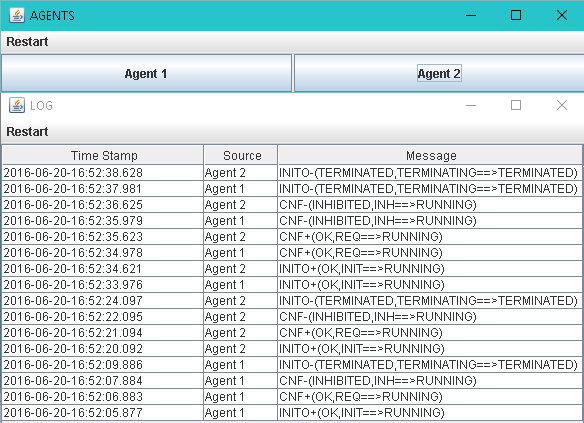Open Restart menu in LOG window
Image resolution: width=584 pixels, height=423 pixels.
tap(27, 132)
